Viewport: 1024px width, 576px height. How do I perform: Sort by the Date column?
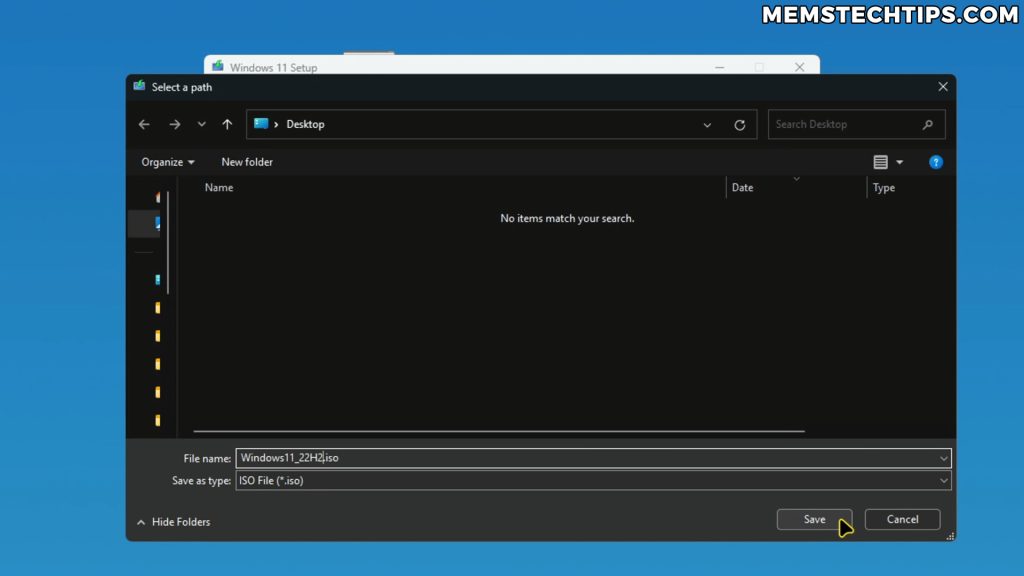coord(743,187)
